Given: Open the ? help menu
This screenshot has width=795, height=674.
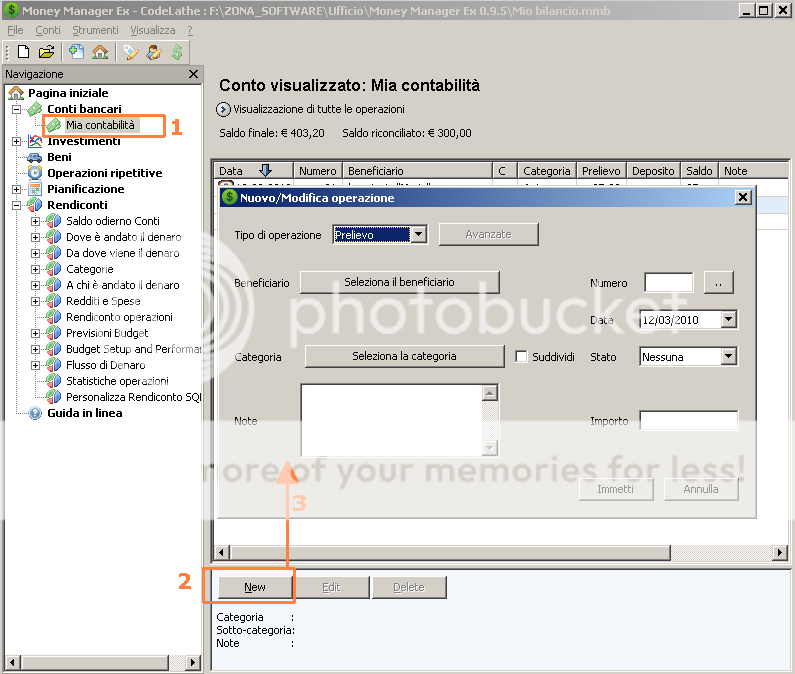Looking at the screenshot, I should (x=190, y=30).
